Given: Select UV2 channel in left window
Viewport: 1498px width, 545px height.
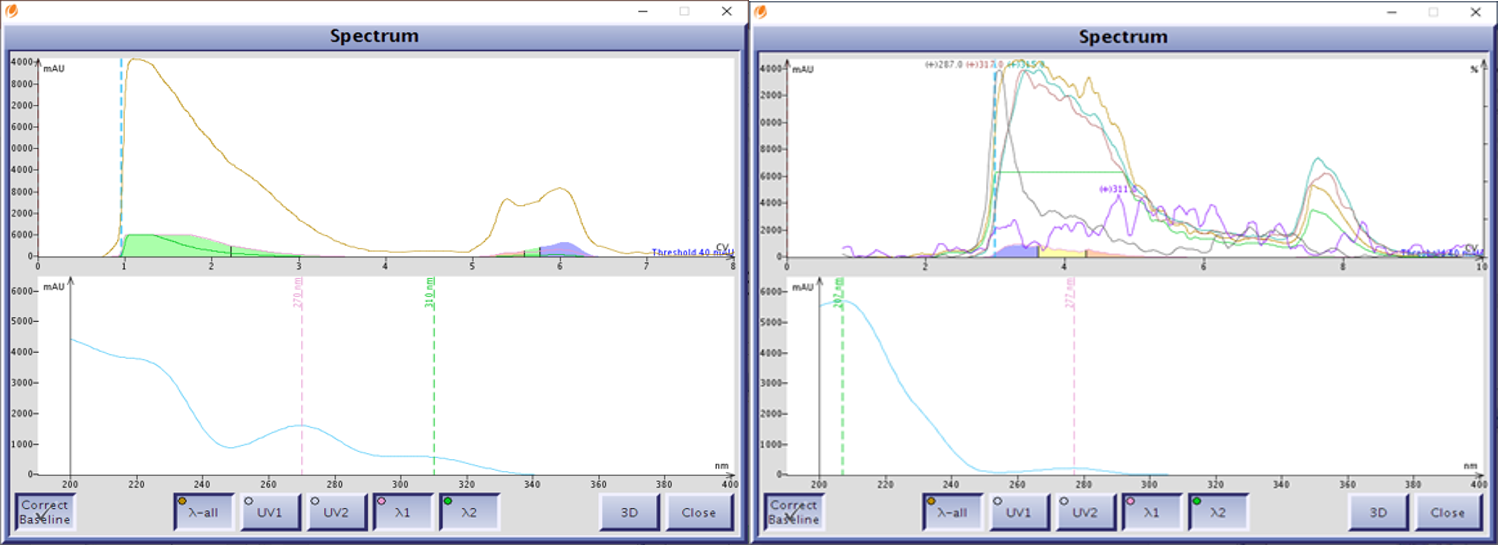Looking at the screenshot, I should (x=336, y=512).
